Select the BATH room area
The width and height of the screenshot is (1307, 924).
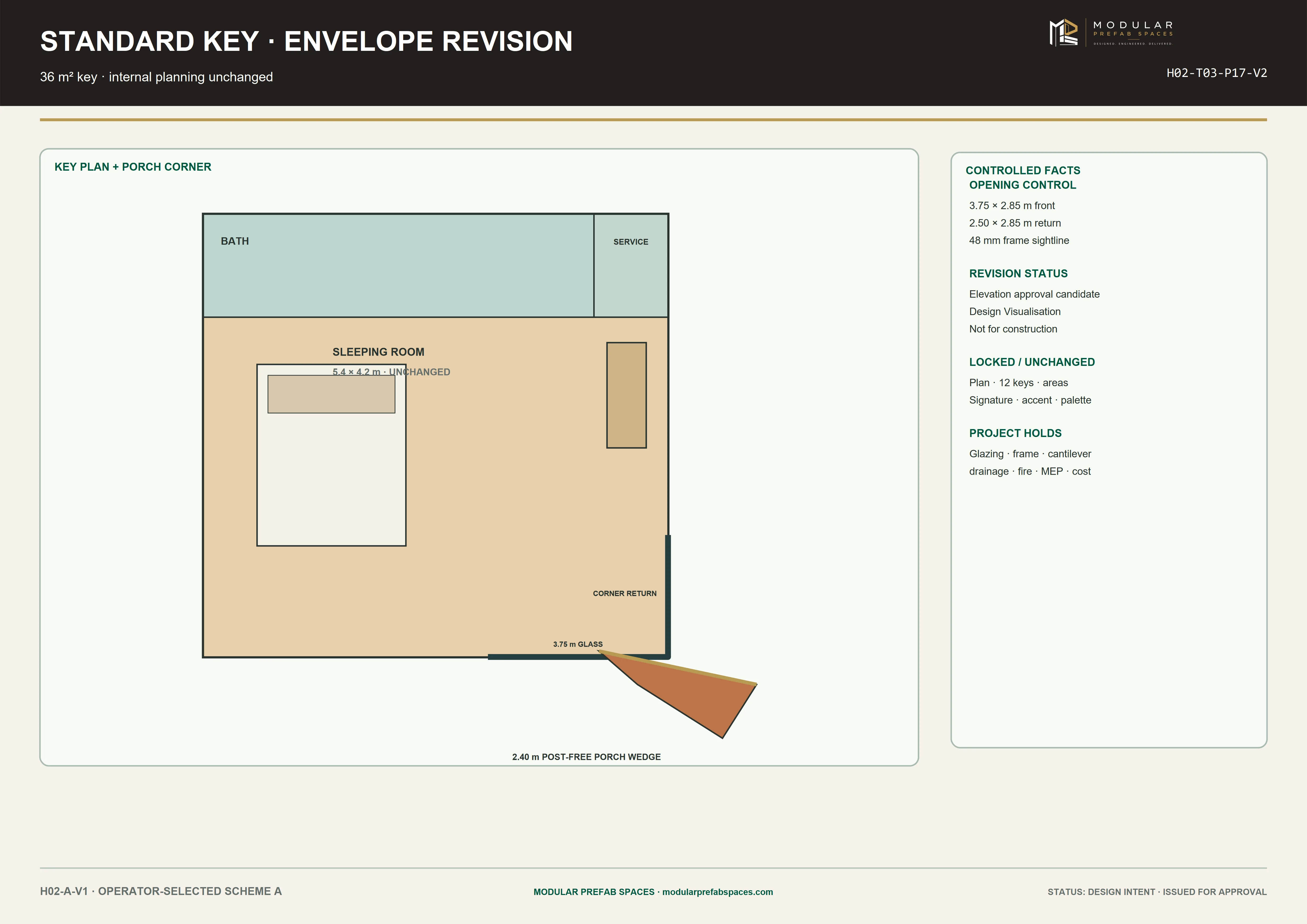[398, 265]
